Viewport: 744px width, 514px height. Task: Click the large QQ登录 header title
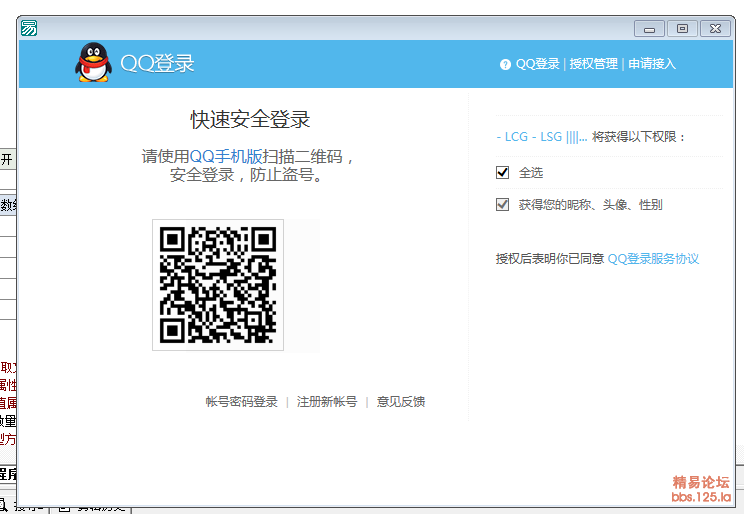[157, 64]
